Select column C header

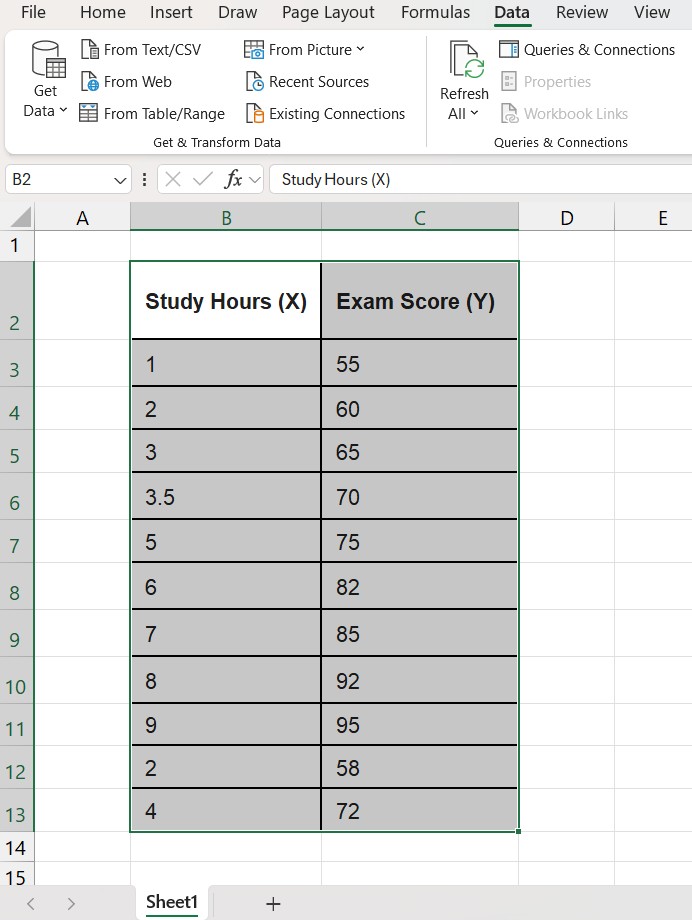coord(420,218)
